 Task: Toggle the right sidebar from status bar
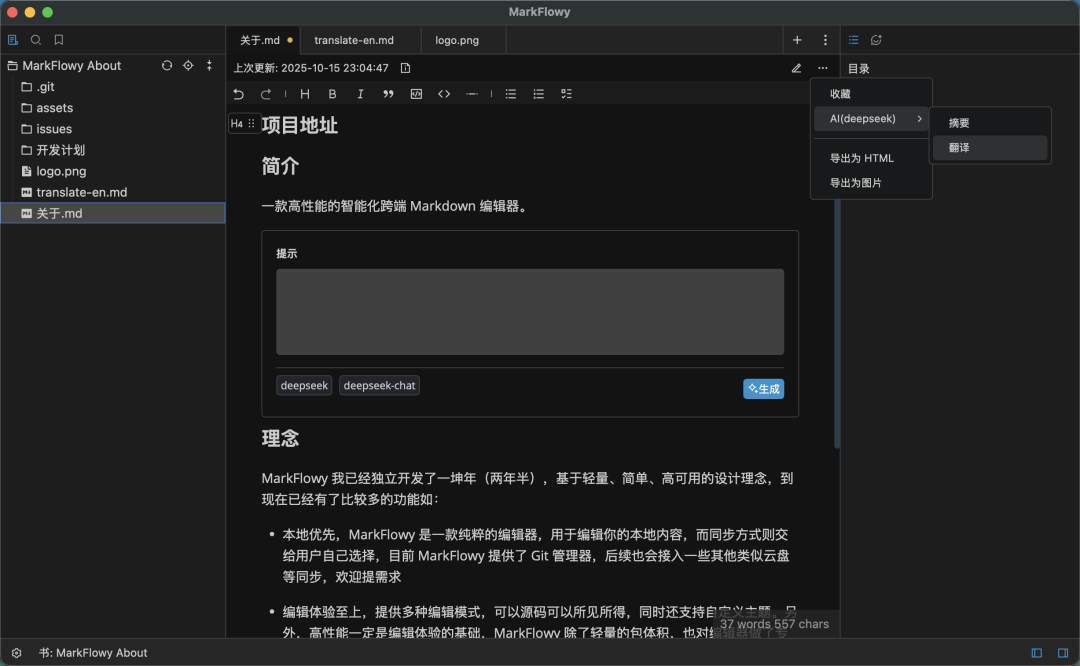1062,653
